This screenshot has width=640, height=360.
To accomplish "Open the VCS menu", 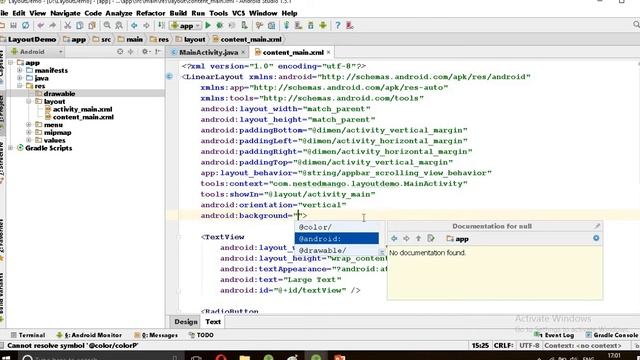I will 238,13.
